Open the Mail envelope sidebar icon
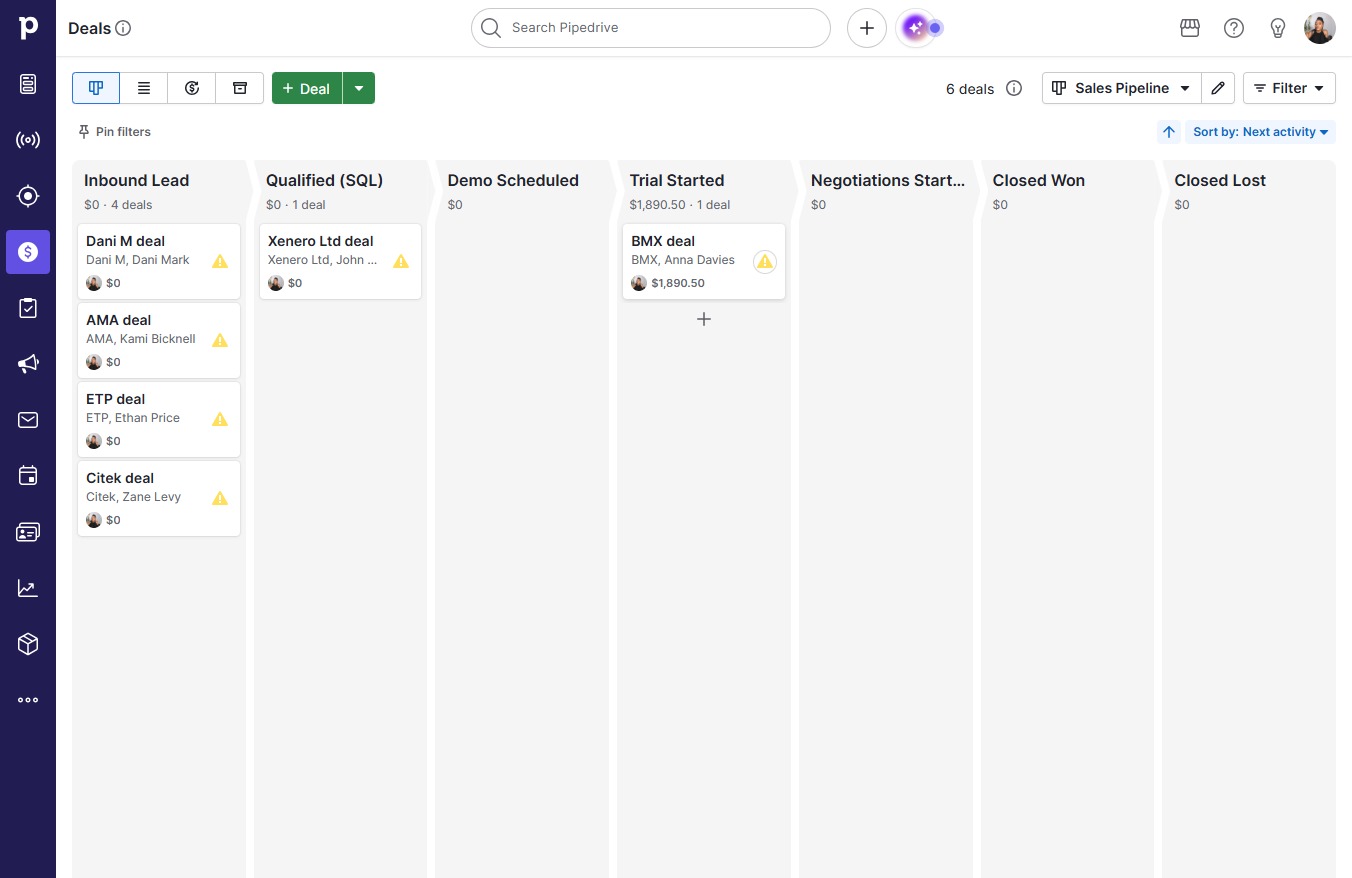The width and height of the screenshot is (1352, 878). [x=28, y=420]
